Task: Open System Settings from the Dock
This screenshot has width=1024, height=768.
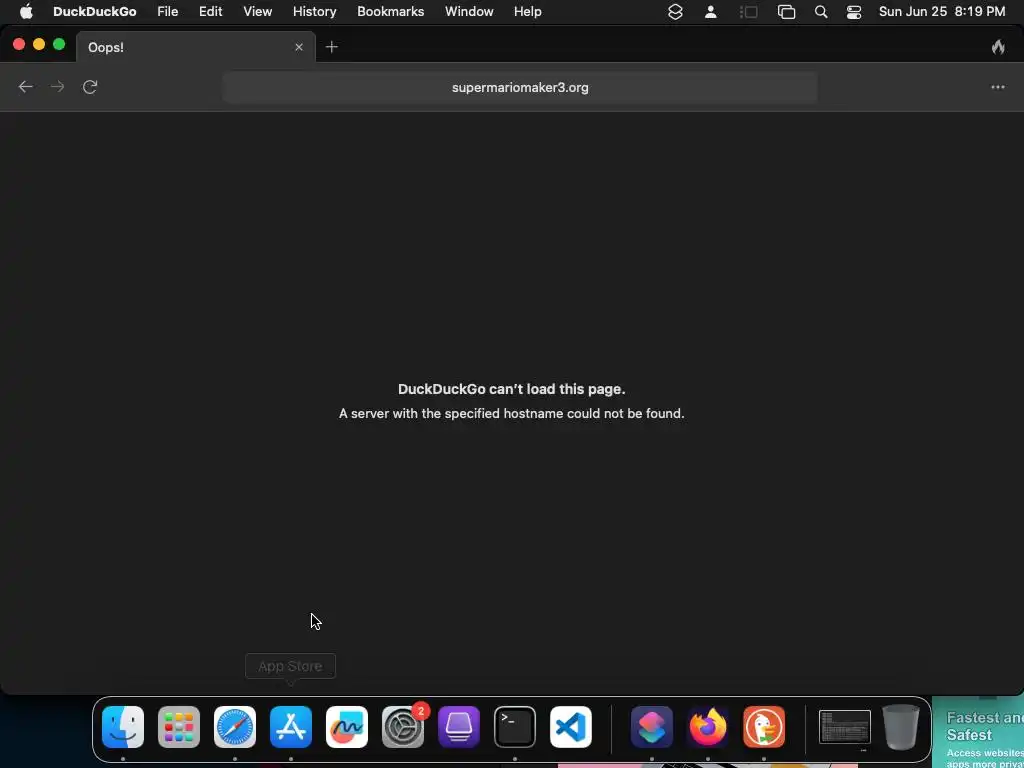Action: click(x=403, y=727)
